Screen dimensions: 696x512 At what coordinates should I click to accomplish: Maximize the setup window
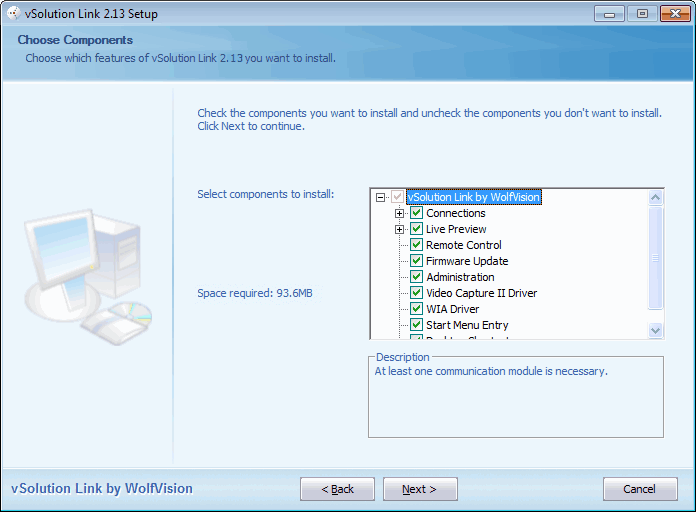(642, 14)
